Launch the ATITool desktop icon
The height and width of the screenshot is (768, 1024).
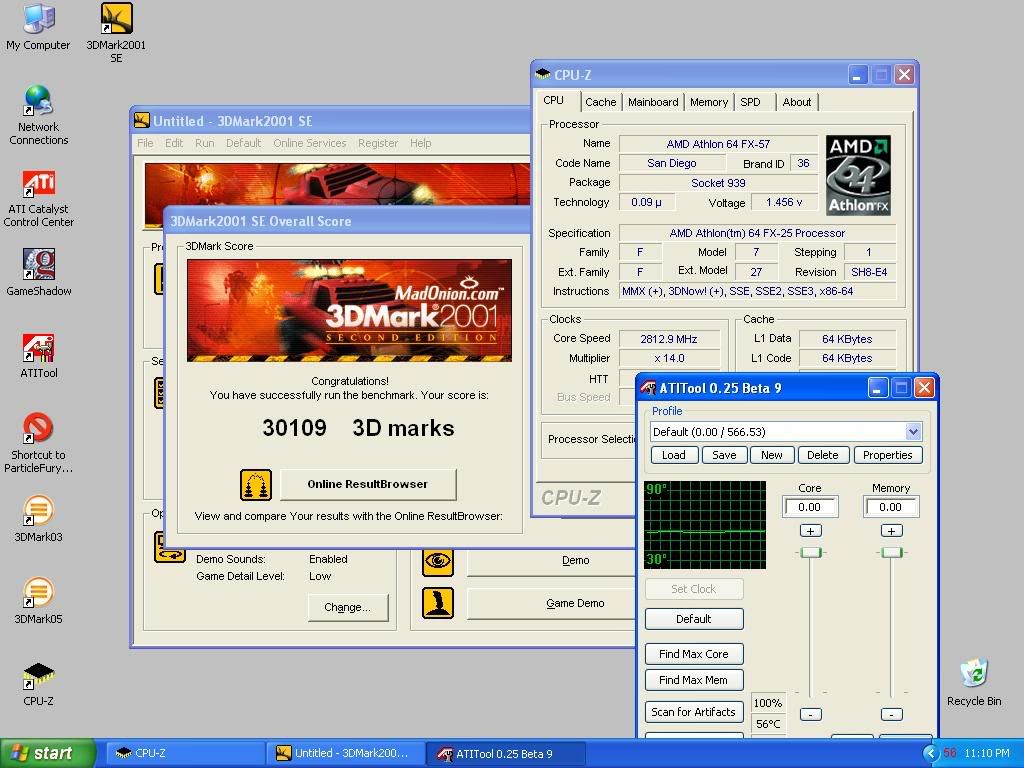(38, 349)
